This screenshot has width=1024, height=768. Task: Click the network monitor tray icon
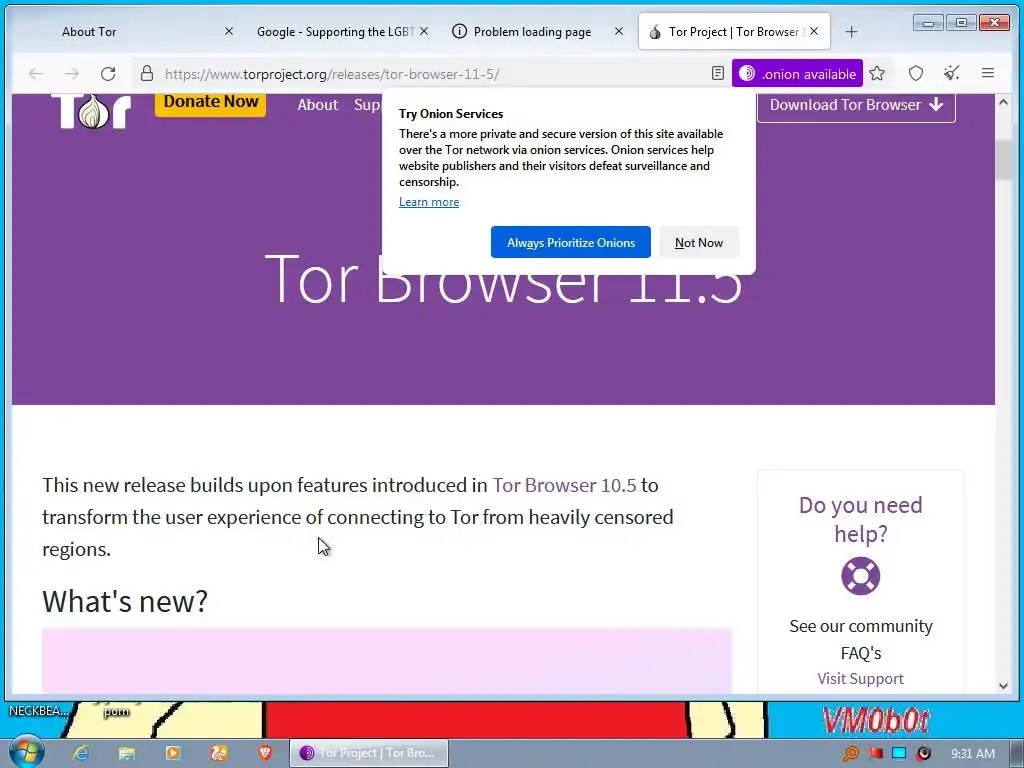click(x=899, y=754)
